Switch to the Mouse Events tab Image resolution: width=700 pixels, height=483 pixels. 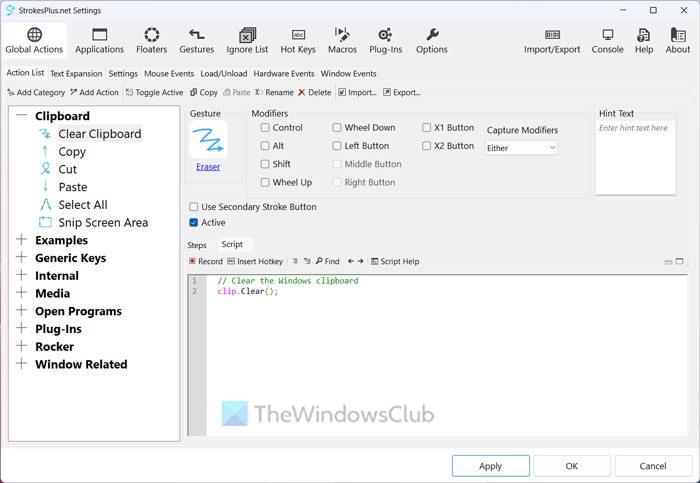click(169, 74)
